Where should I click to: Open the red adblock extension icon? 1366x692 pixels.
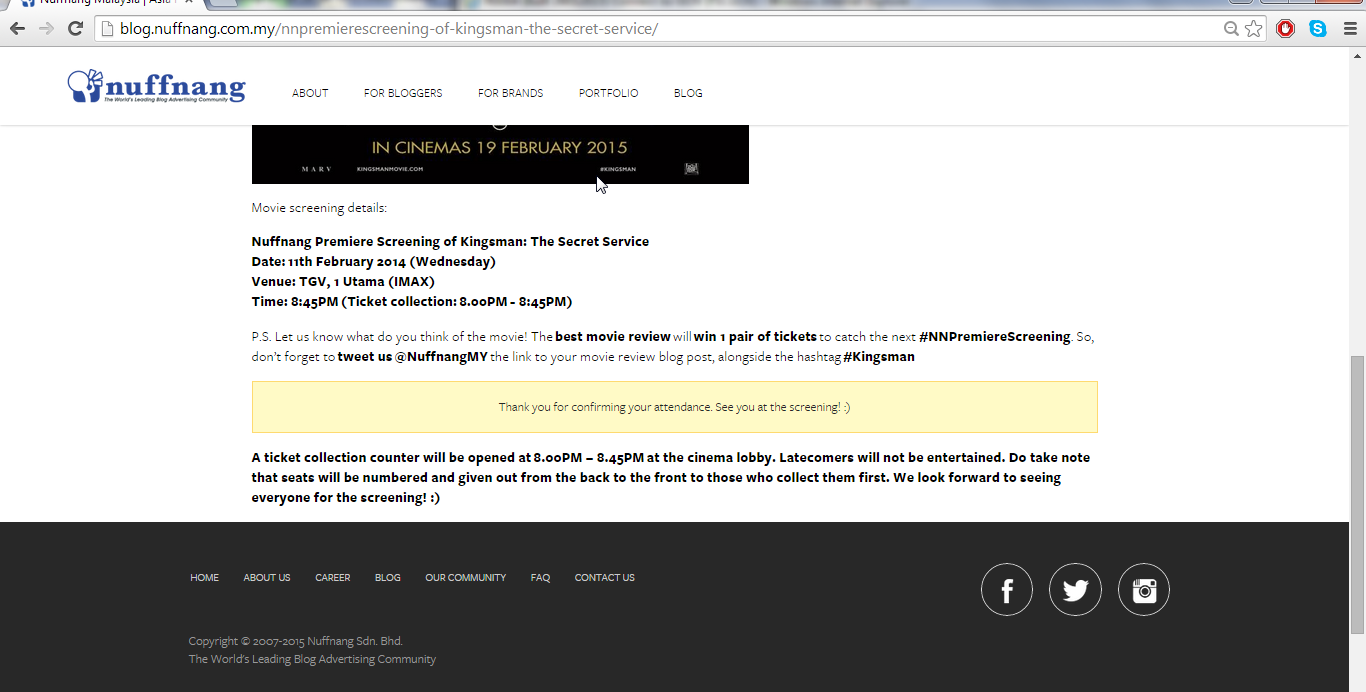(1286, 29)
